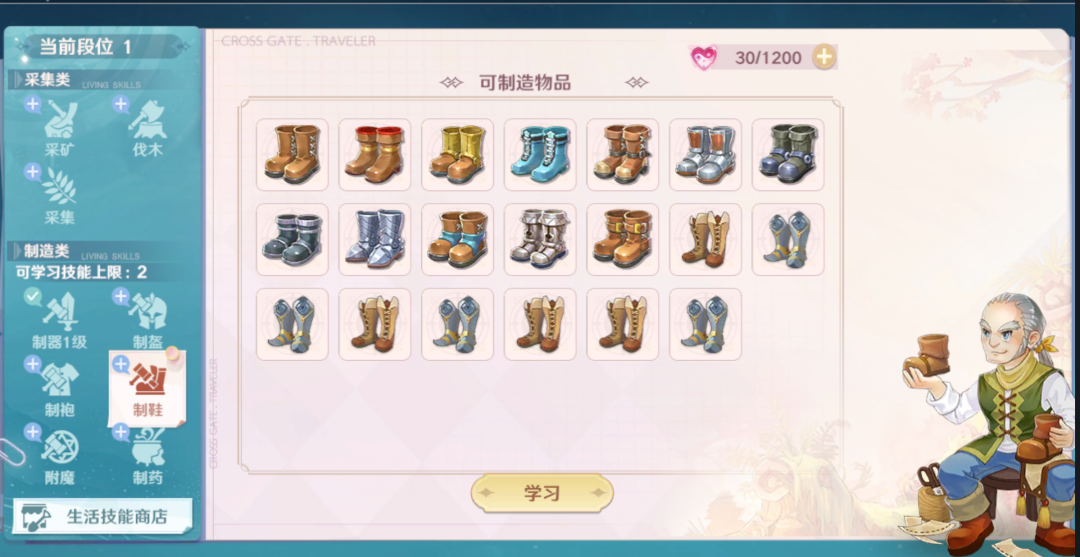Collapse the 制造类 category header

tap(47, 251)
